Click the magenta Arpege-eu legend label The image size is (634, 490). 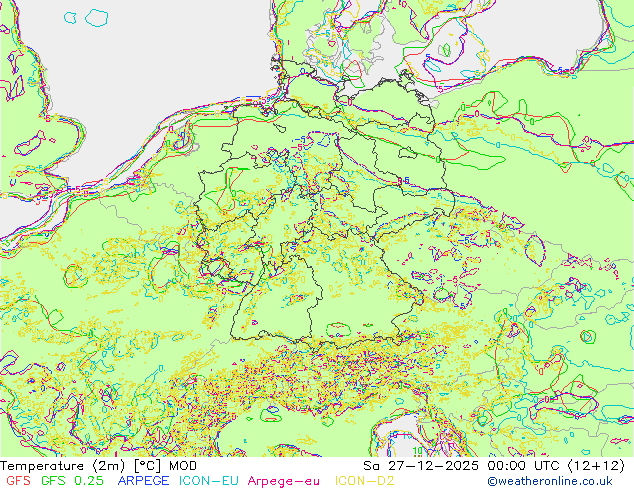[x=283, y=482]
